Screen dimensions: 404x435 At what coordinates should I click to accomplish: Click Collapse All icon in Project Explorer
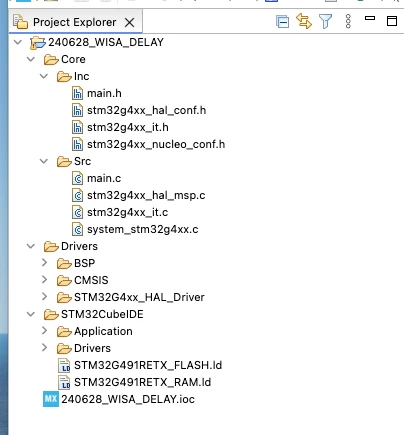[283, 22]
